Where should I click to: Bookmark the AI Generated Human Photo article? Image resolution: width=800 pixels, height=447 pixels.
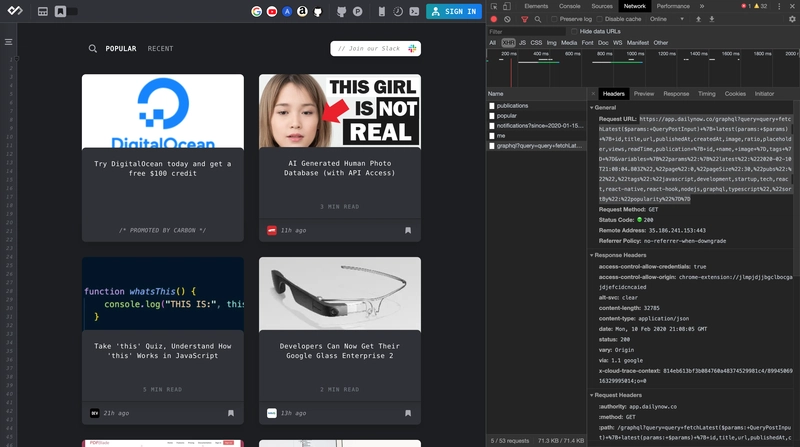(x=408, y=230)
